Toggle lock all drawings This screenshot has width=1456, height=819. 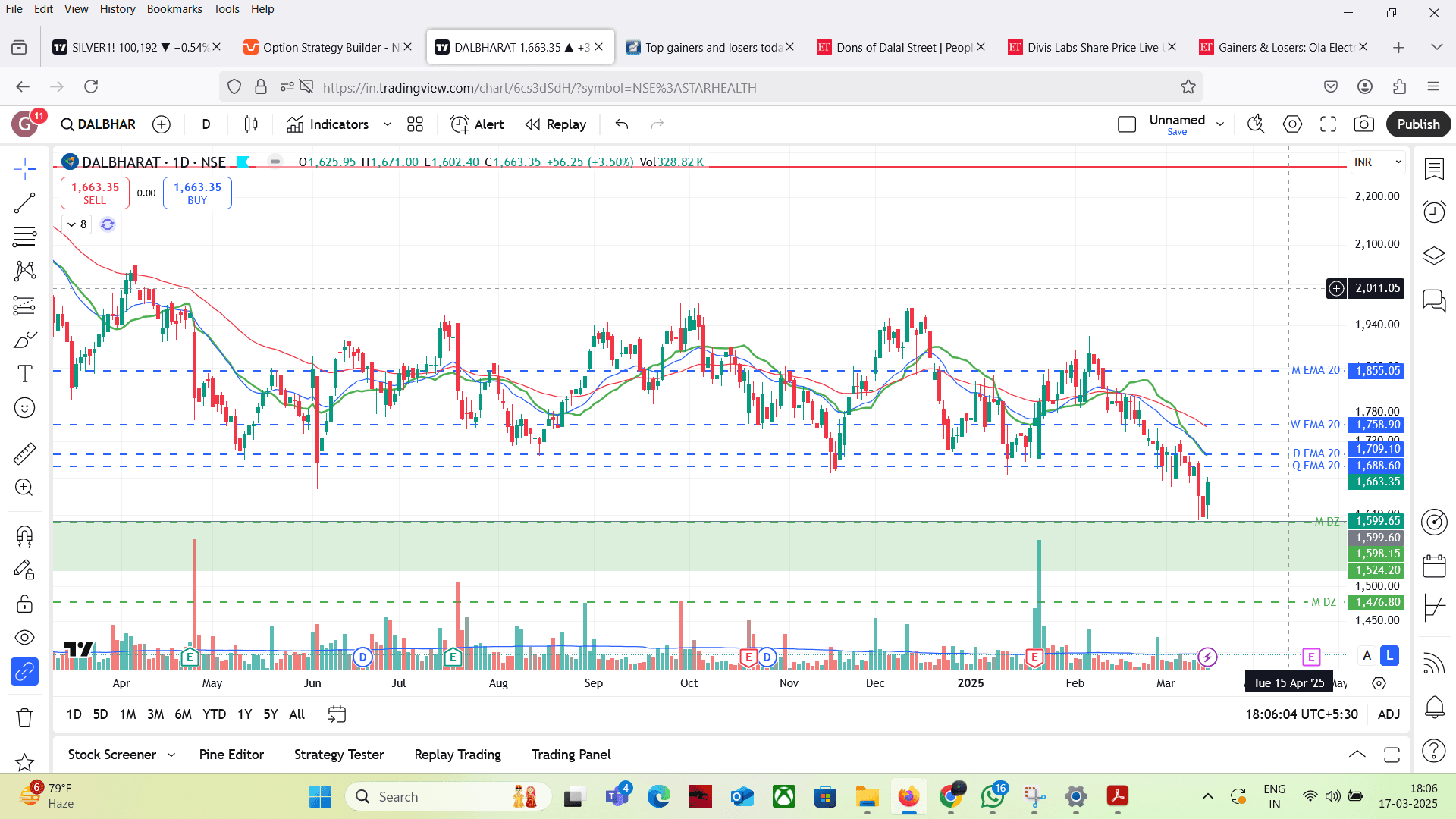(25, 604)
